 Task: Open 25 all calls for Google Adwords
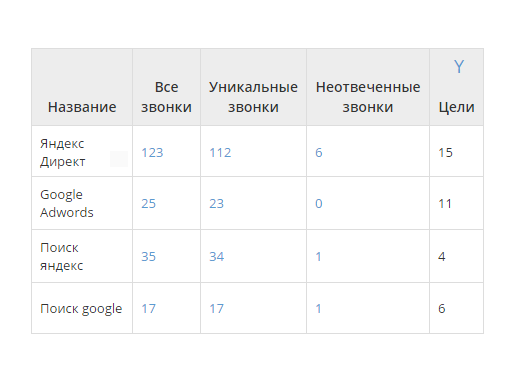pos(148,204)
